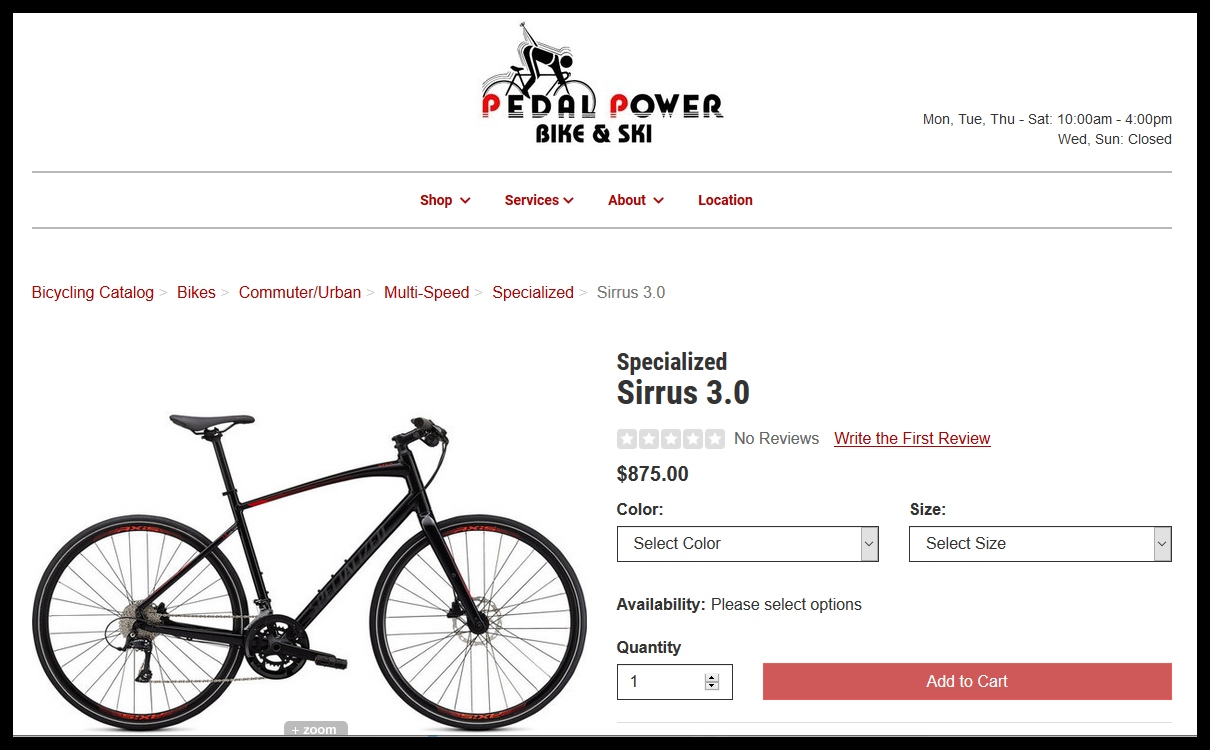Click Write the First Review link
This screenshot has height=750, width=1210.
coord(912,438)
